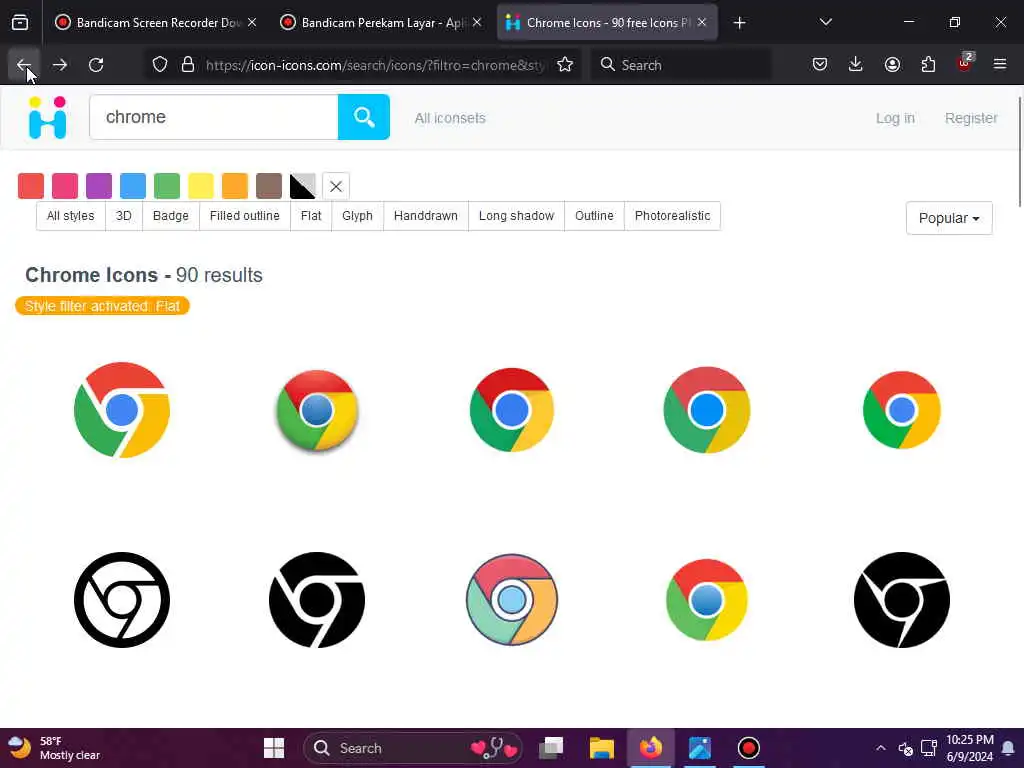The image size is (1024, 768).
Task: Save page to Pocket
Action: click(x=820, y=65)
